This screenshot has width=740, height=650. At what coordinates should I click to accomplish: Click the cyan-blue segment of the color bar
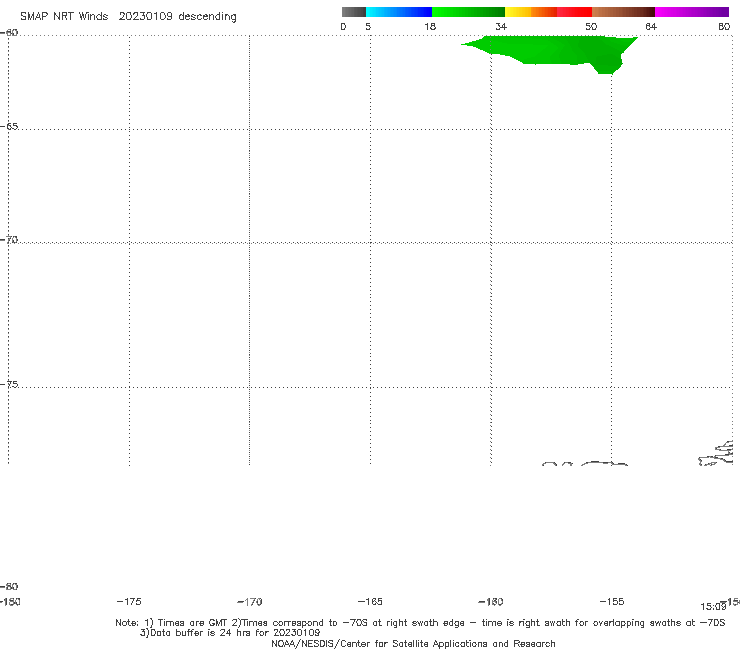click(399, 12)
